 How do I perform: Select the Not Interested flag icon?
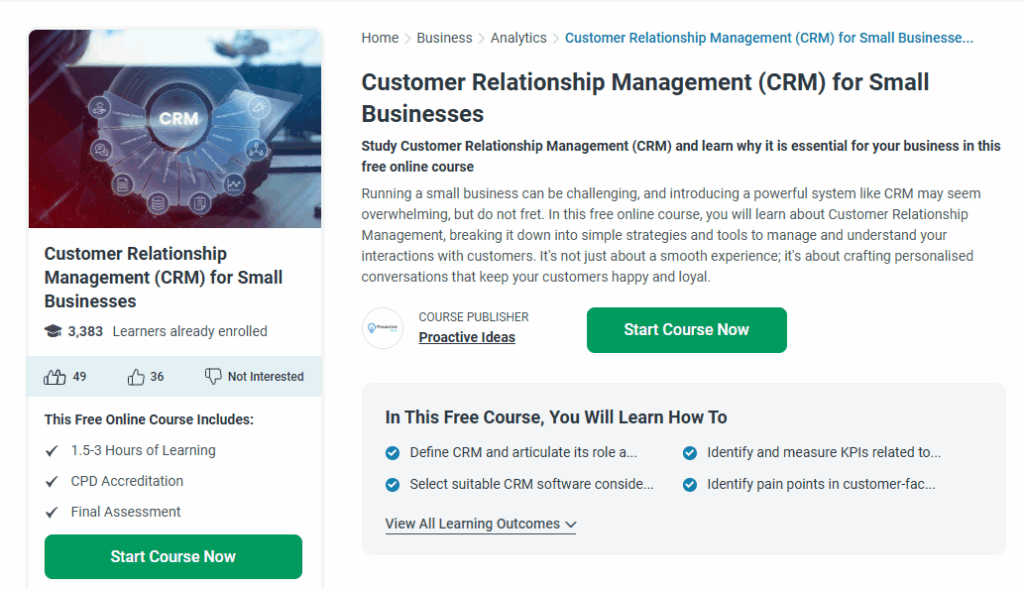click(213, 376)
